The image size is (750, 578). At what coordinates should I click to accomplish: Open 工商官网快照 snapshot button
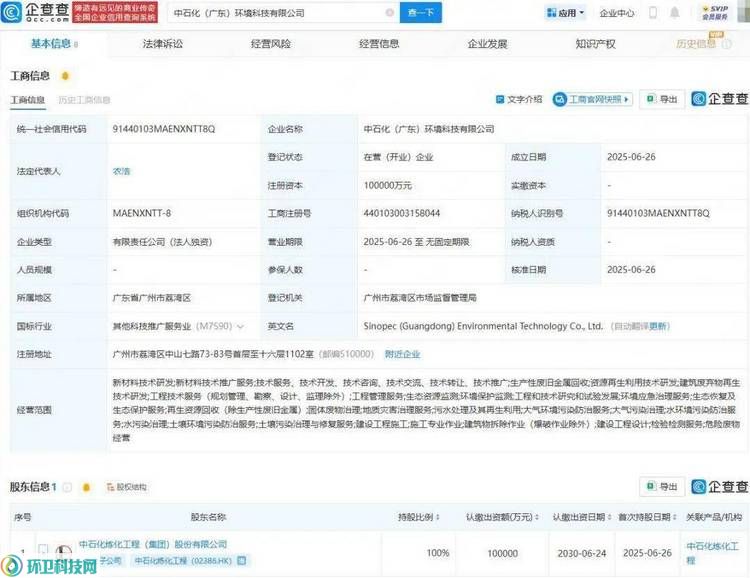point(593,100)
